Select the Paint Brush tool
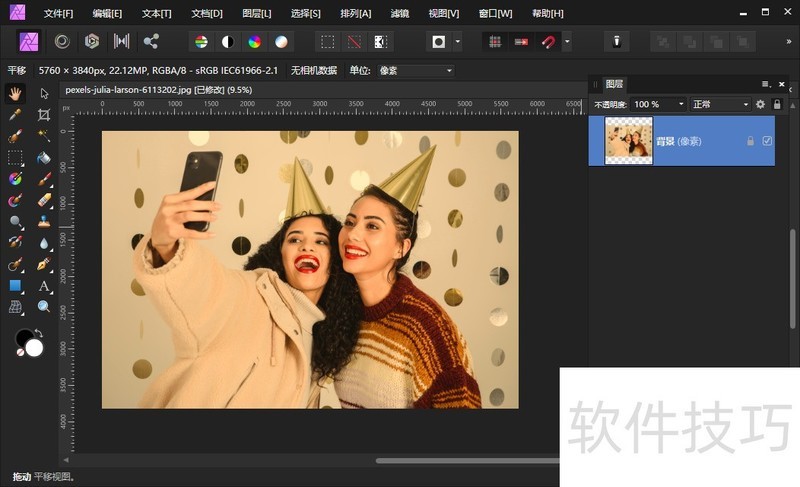Screen dimensions: 800x487 click(x=44, y=179)
